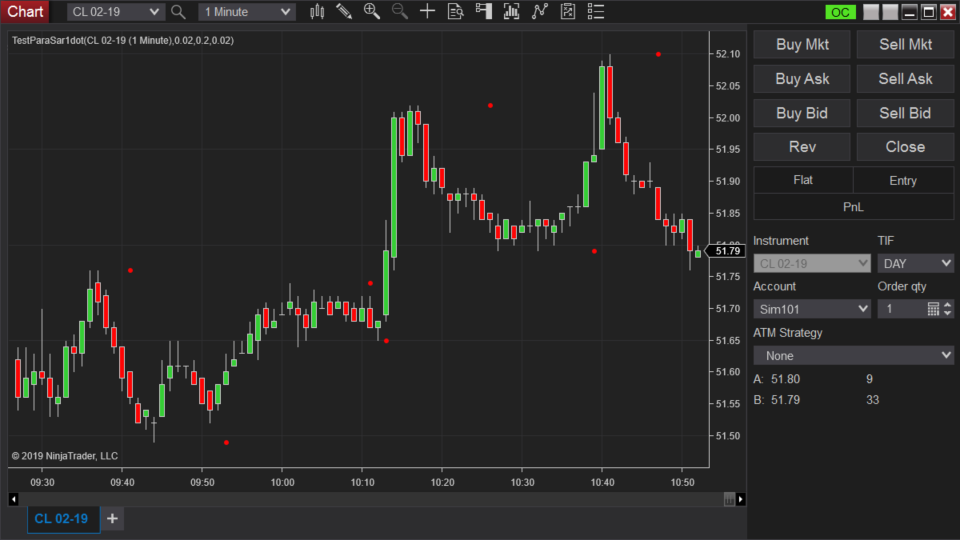Click the Sell Mkt button
960x540 pixels.
[x=906, y=45]
